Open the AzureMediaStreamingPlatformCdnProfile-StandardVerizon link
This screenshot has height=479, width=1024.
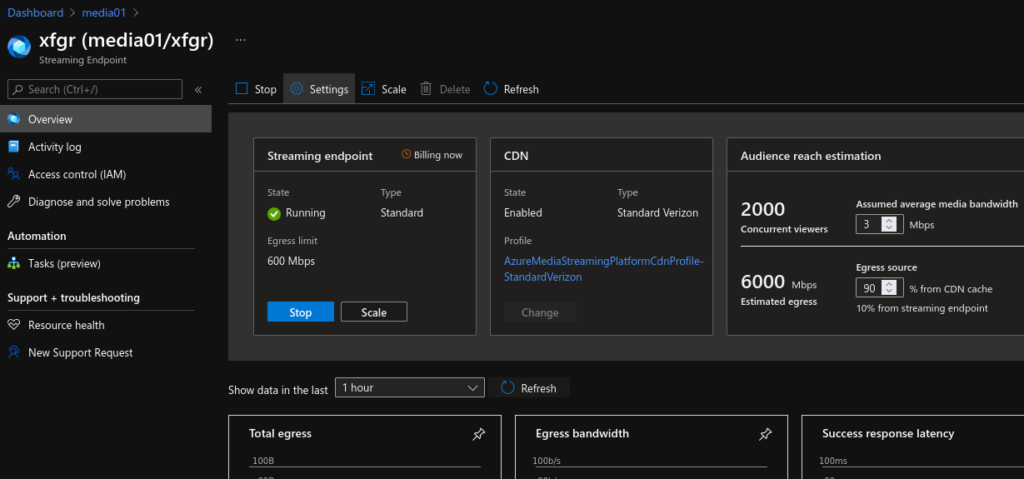coord(601,269)
